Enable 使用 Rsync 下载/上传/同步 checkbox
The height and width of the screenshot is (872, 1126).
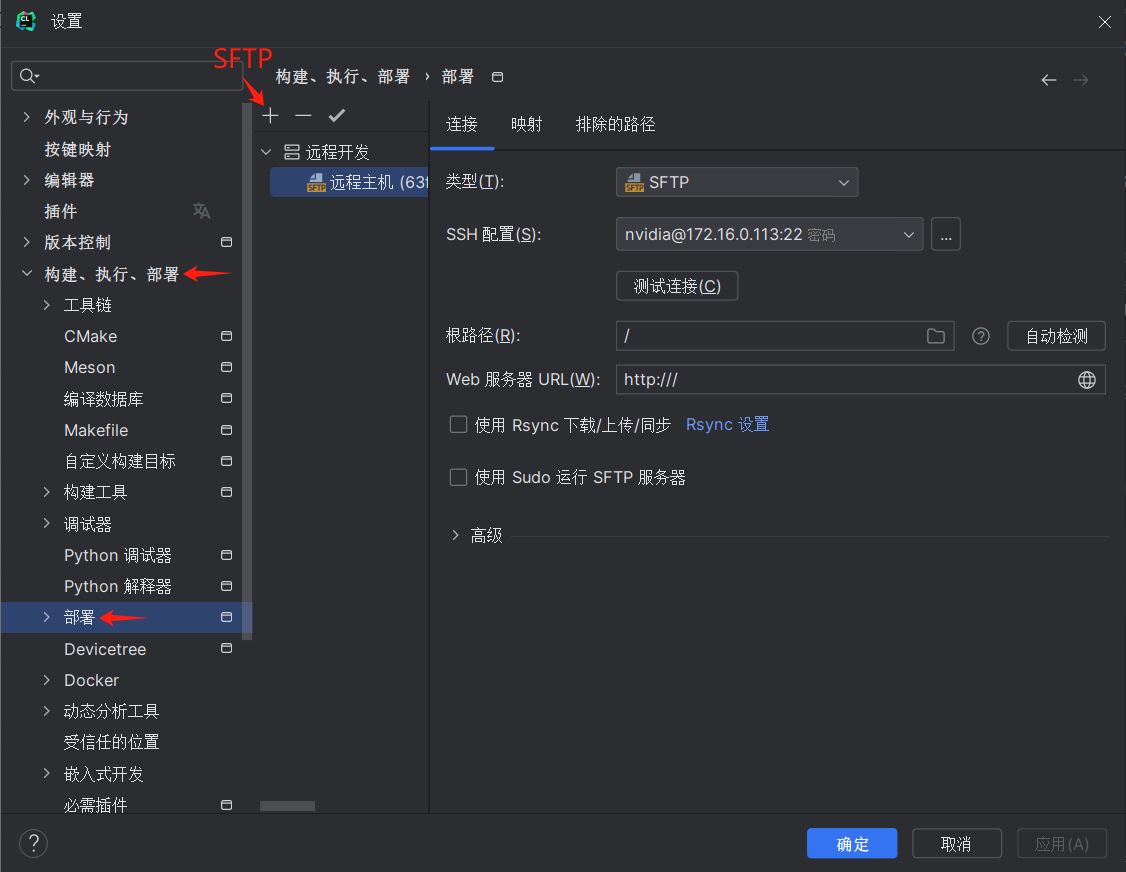pyautogui.click(x=458, y=425)
